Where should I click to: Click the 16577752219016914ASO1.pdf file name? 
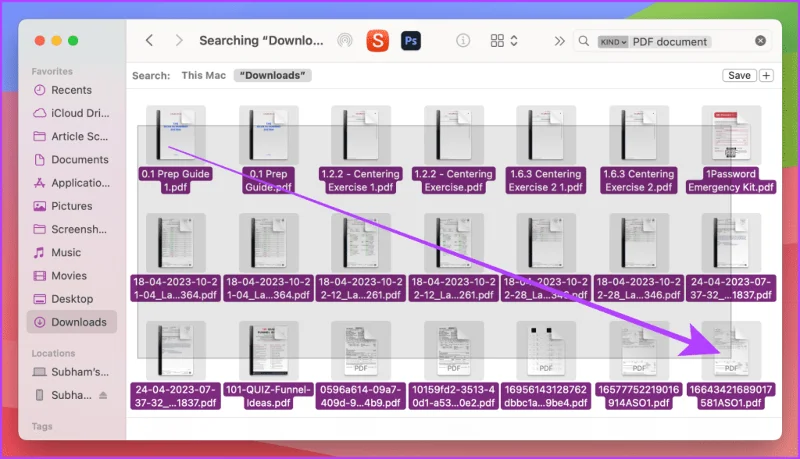point(639,396)
